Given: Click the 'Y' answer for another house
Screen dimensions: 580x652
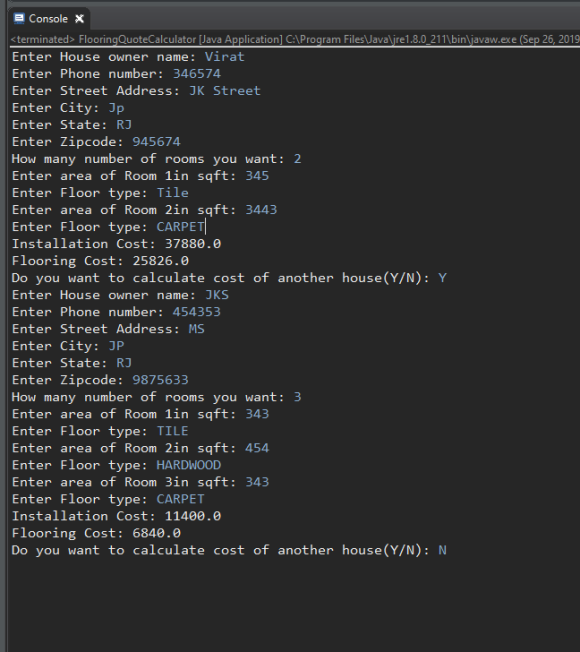Looking at the screenshot, I should coord(442,278).
